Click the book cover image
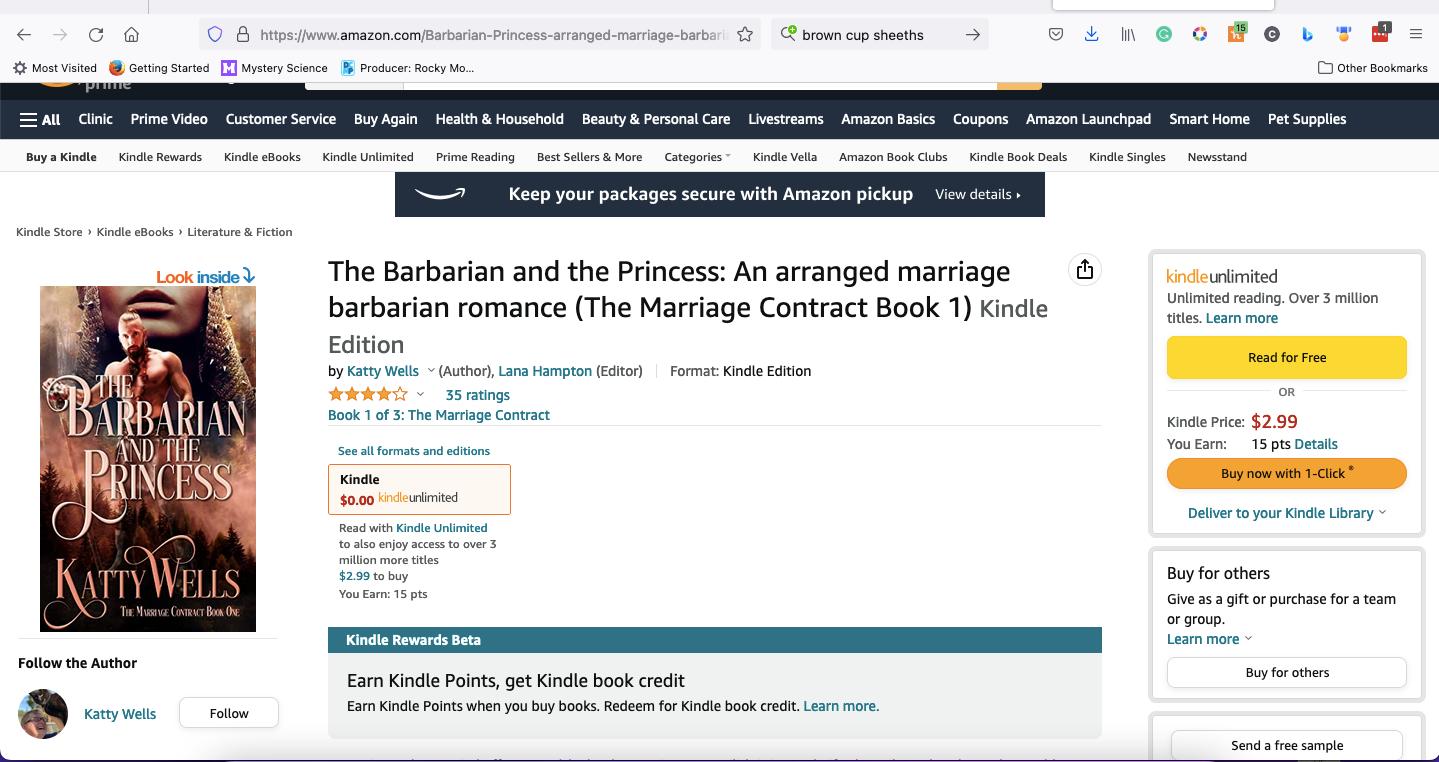 (148, 459)
